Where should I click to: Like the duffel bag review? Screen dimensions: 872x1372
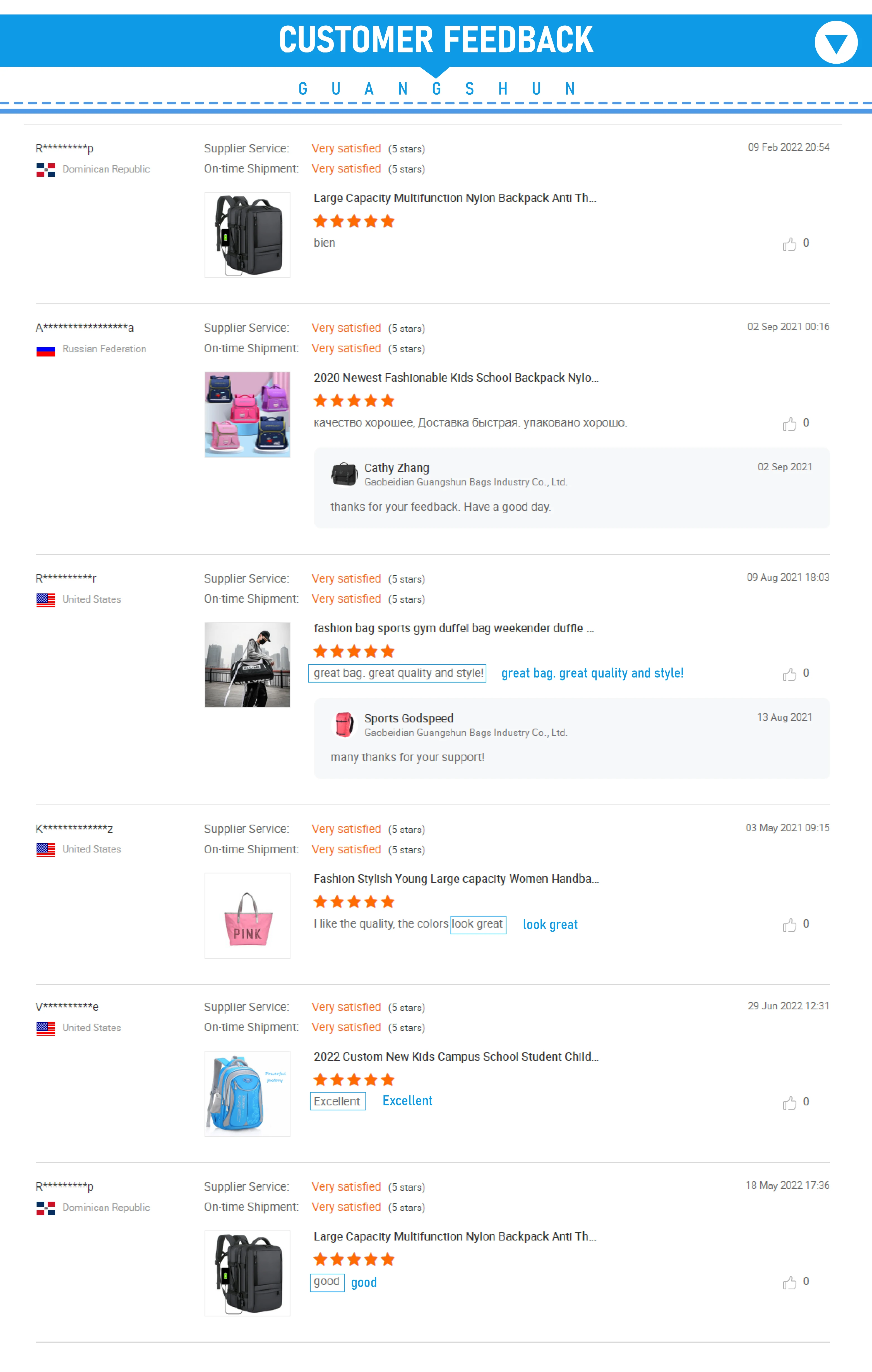(x=789, y=675)
